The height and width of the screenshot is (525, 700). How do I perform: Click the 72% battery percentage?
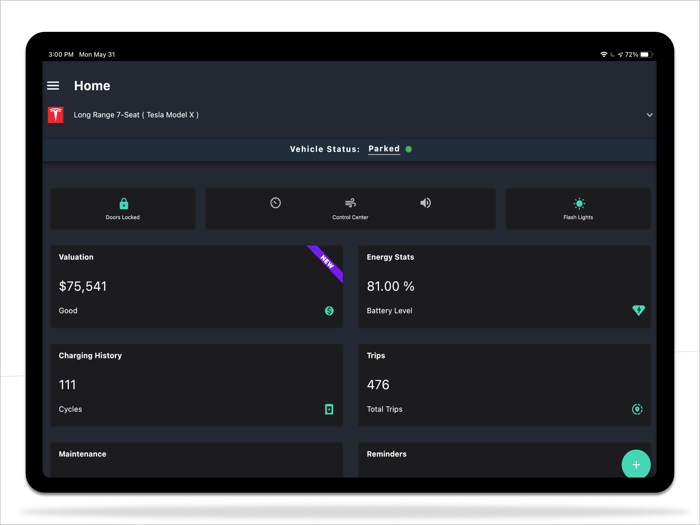pos(631,54)
